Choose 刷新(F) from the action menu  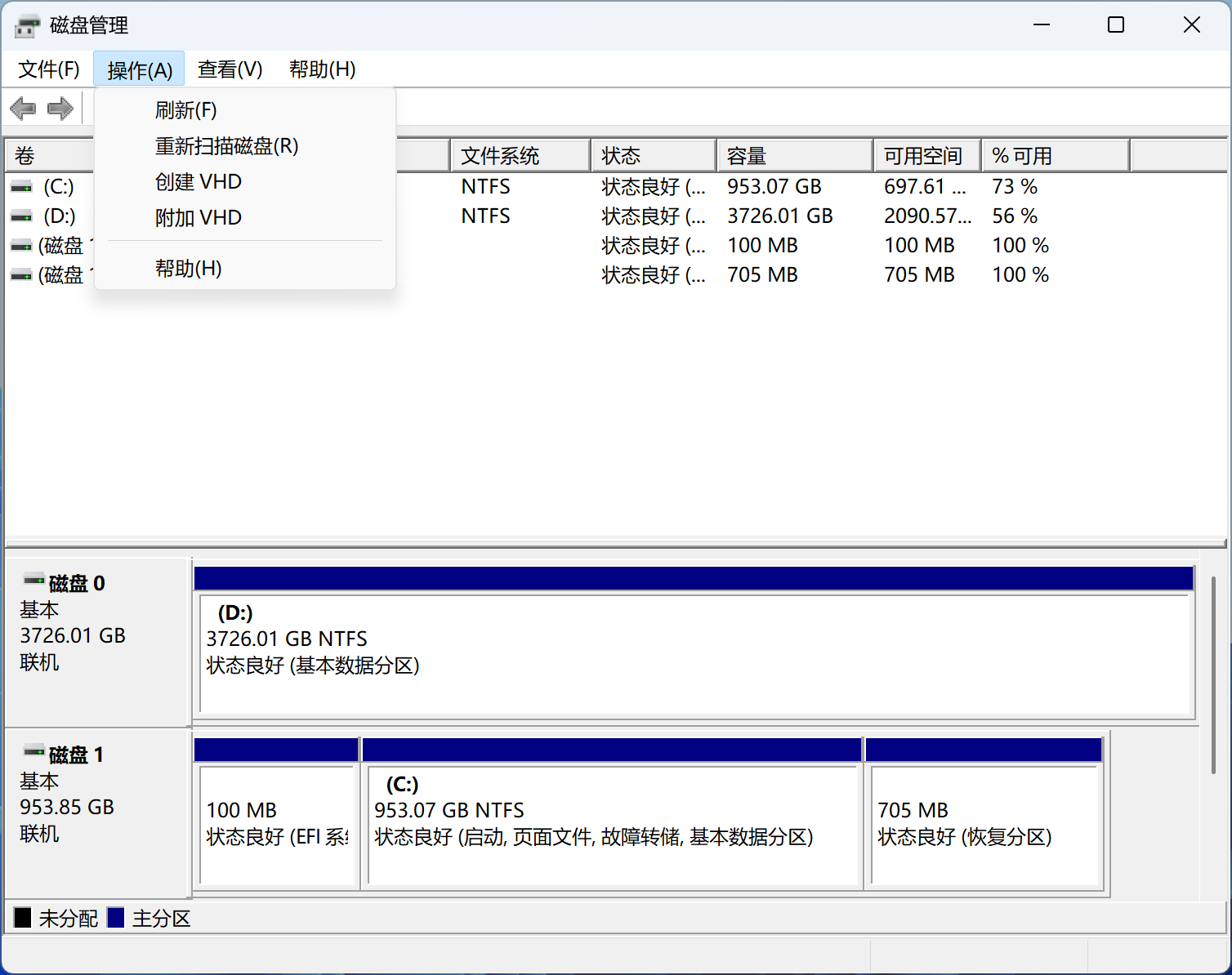point(186,110)
